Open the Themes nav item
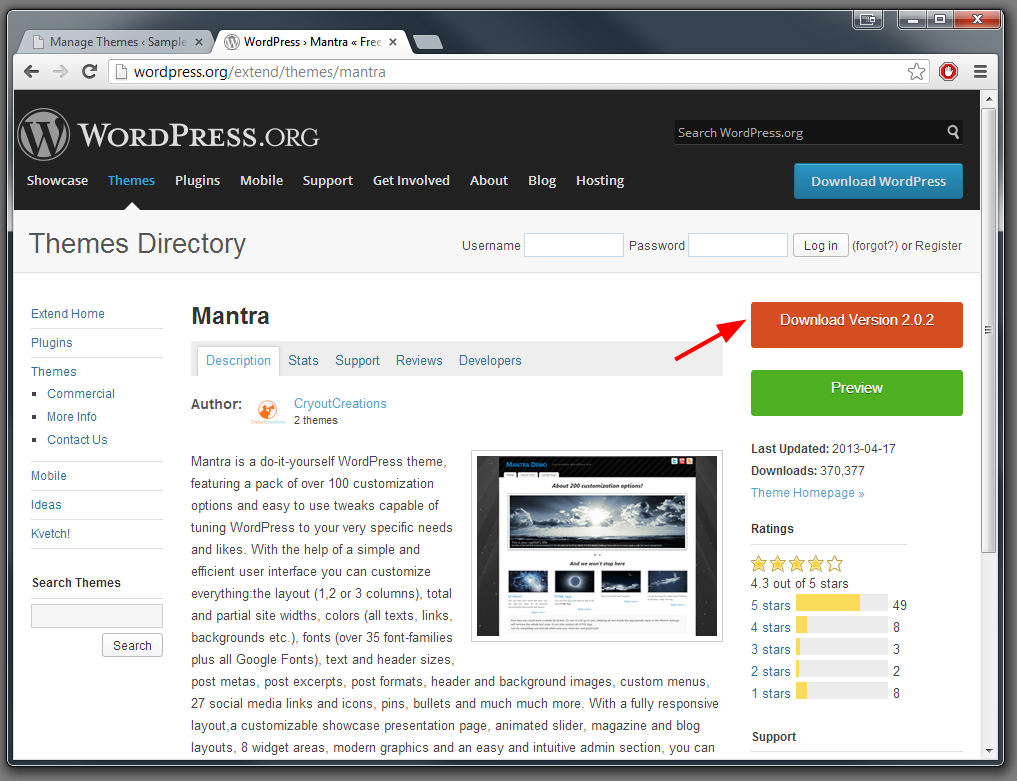Image resolution: width=1017 pixels, height=781 pixels. coord(131,180)
